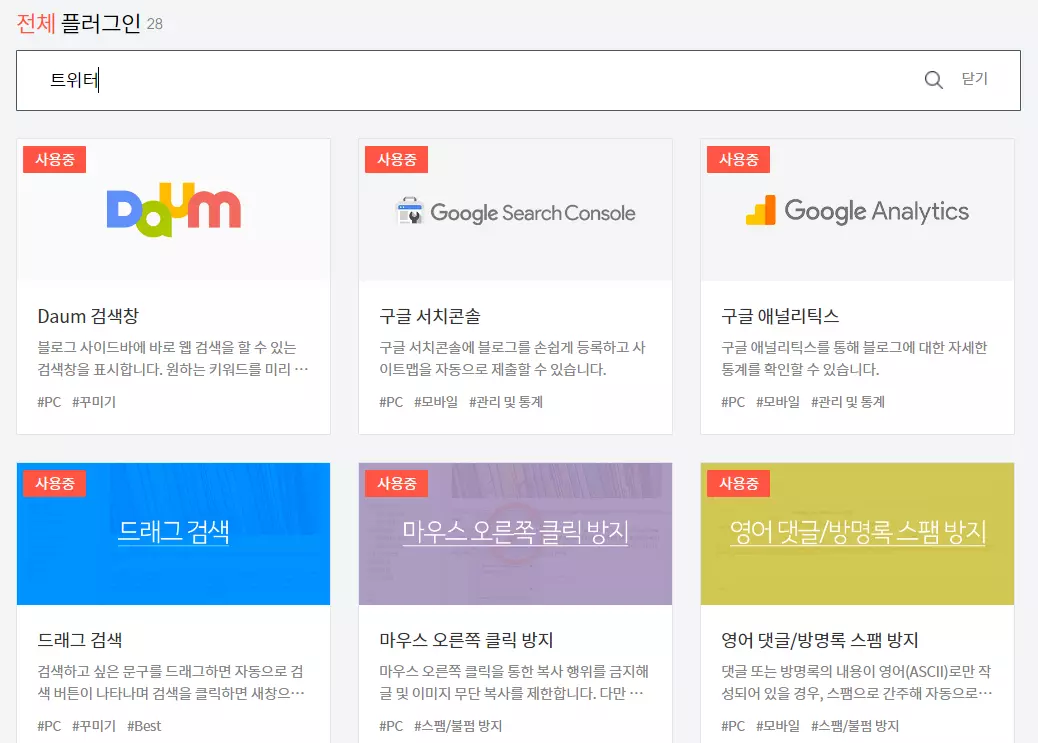This screenshot has height=743, width=1038.
Task: Click the 드래그 검색 description text
Action: (x=171, y=682)
